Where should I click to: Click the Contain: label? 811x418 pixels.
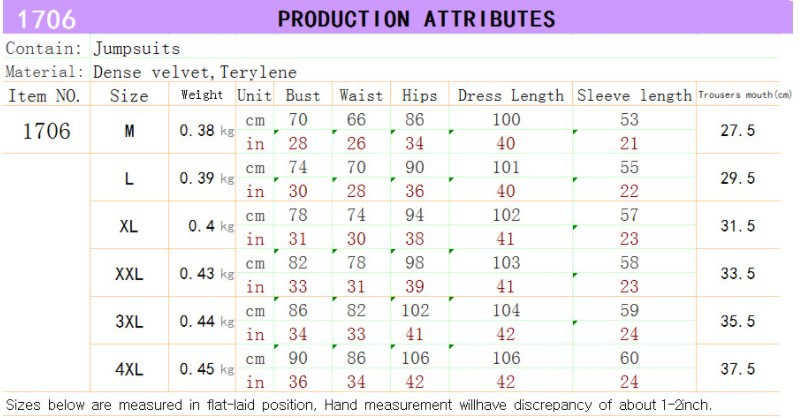43,48
